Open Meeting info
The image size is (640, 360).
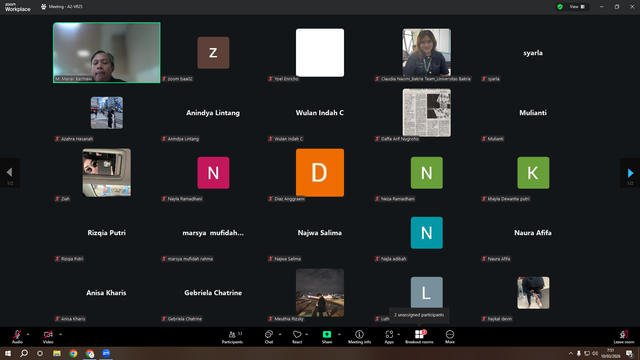360,337
